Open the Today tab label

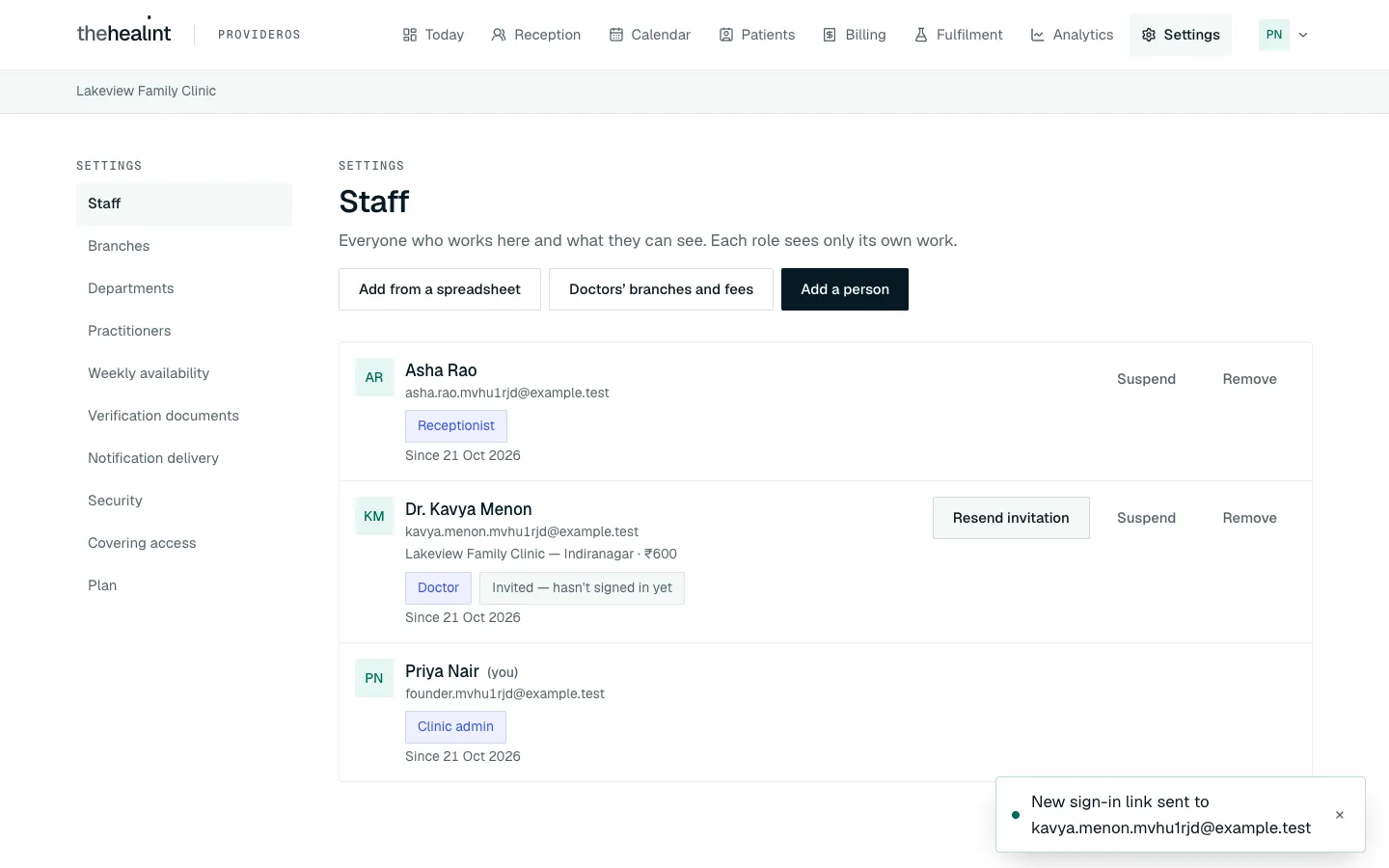445,35
